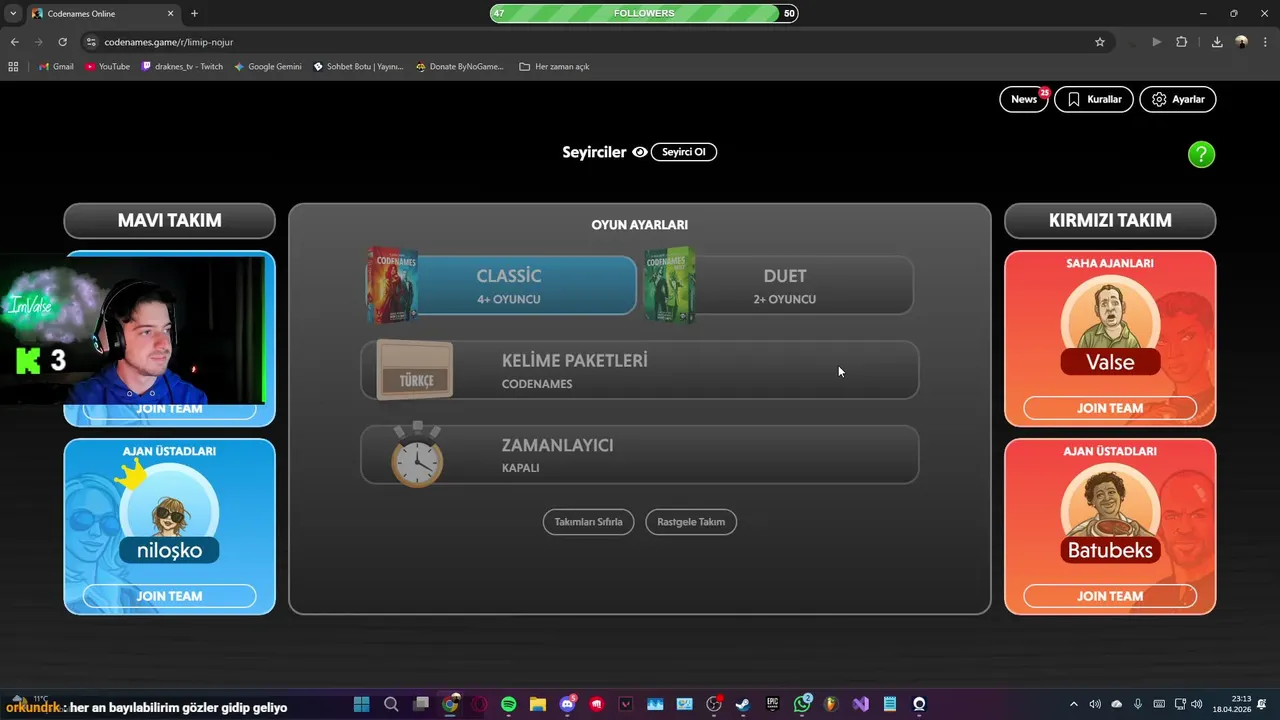The width and height of the screenshot is (1280, 720).
Task: Open Steam from the taskbar
Action: 743,704
